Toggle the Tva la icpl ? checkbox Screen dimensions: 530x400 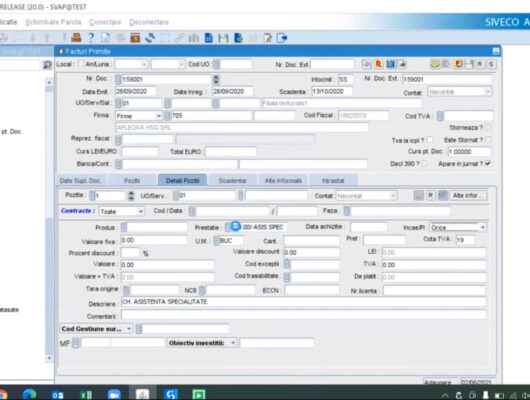(x=429, y=140)
